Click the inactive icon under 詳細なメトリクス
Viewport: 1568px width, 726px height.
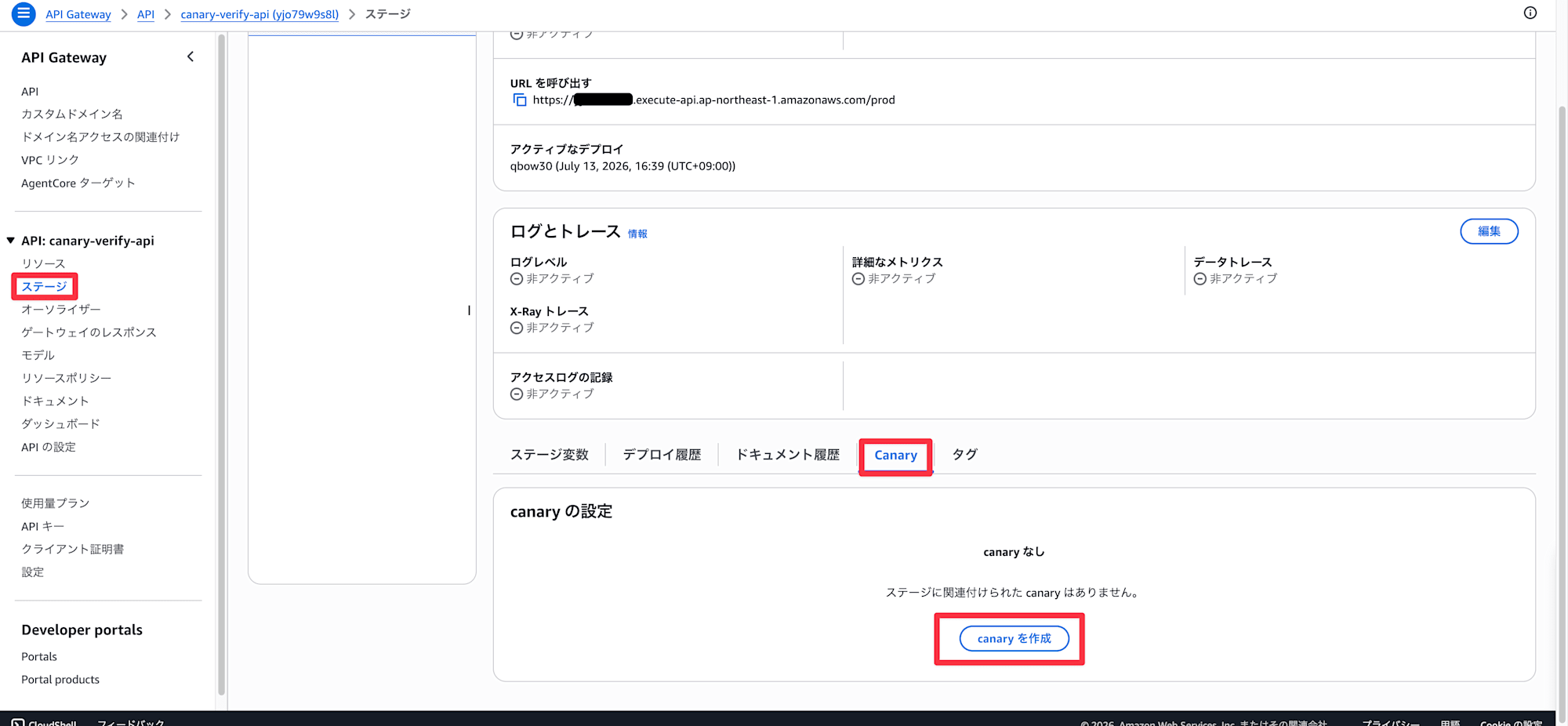click(x=858, y=279)
